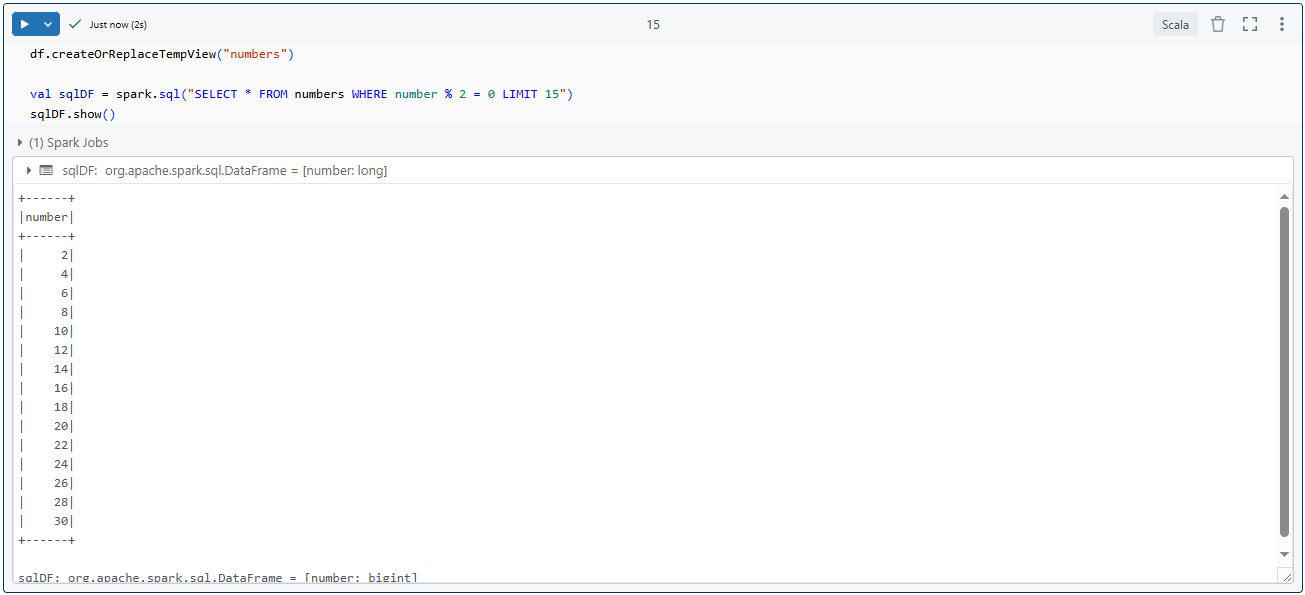Screen dimensions: 1305x595
Task: Click the table icon beside sqlDF result
Action: point(46,170)
